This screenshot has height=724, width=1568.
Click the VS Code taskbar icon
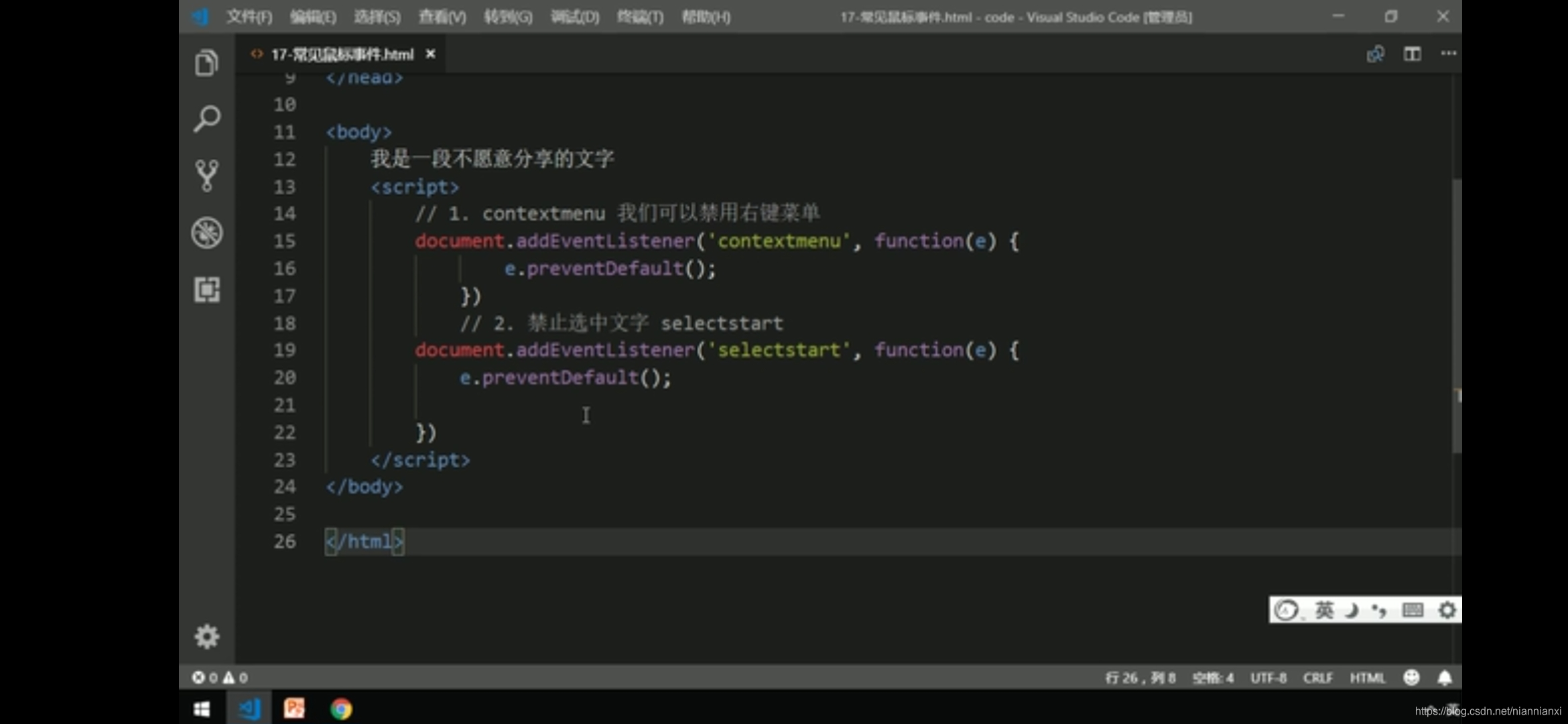click(x=249, y=709)
